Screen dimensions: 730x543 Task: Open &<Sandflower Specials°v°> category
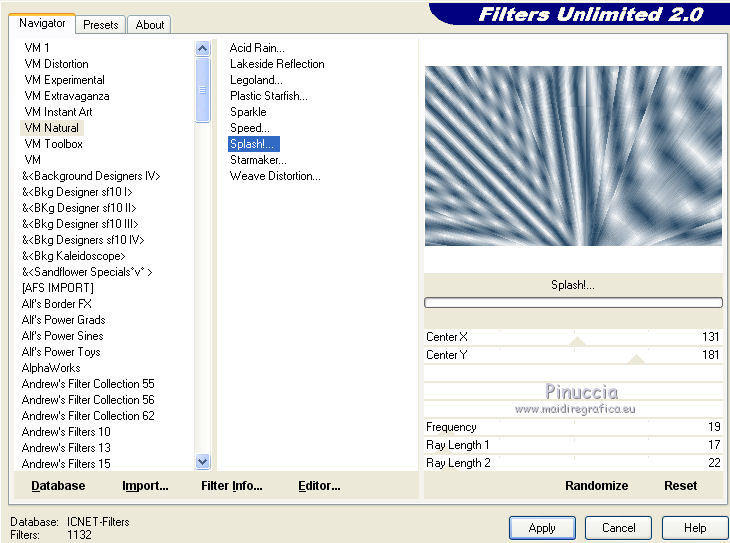coord(87,272)
